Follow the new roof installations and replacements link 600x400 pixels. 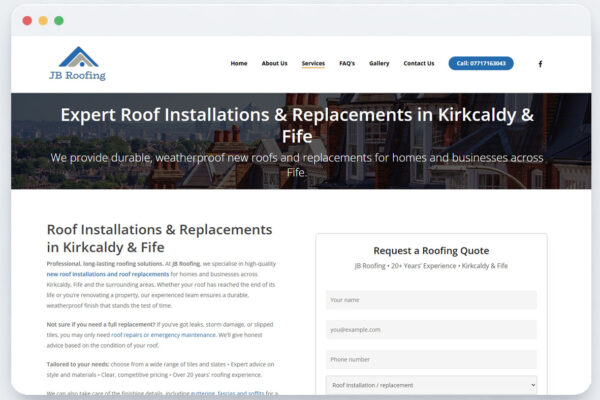[108, 274]
